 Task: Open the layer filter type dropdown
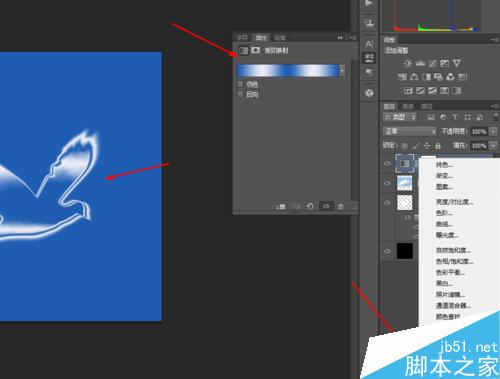400,117
